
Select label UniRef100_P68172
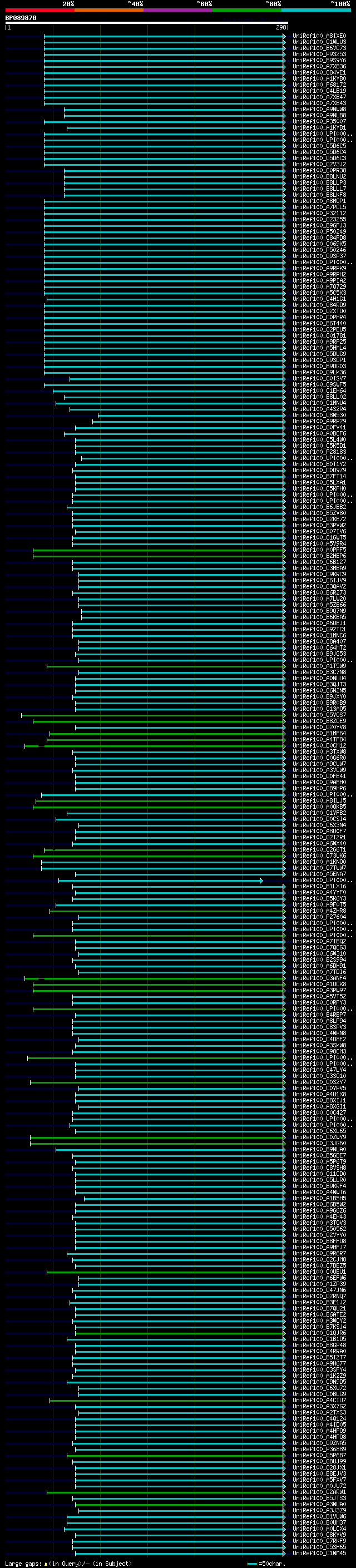pyautogui.click(x=319, y=85)
